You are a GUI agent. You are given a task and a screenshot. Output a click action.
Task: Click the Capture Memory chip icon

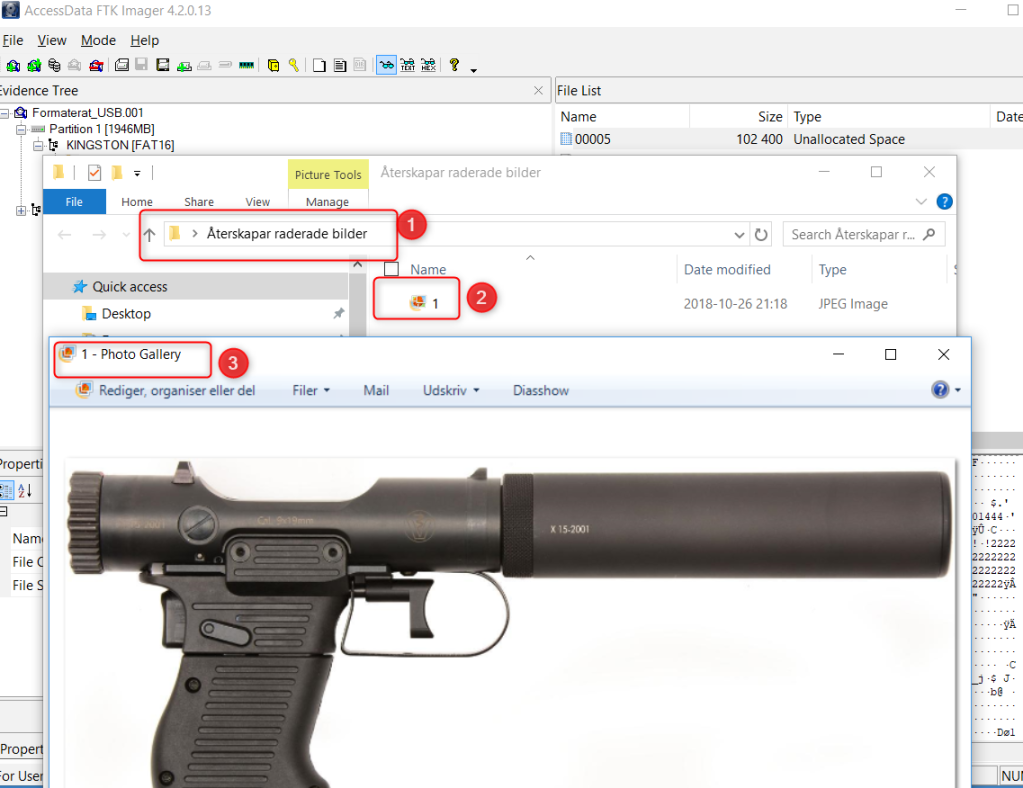pos(246,66)
